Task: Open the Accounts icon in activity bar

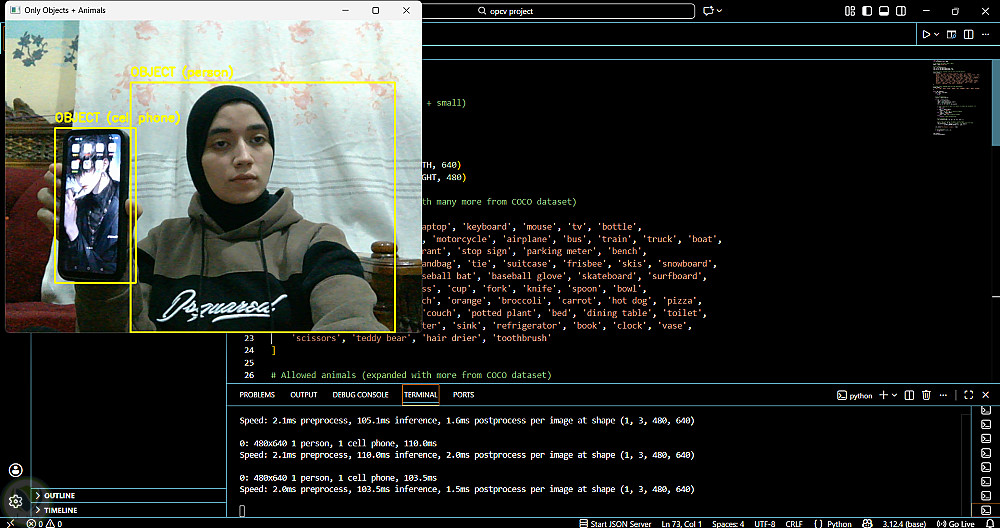Action: click(16, 471)
